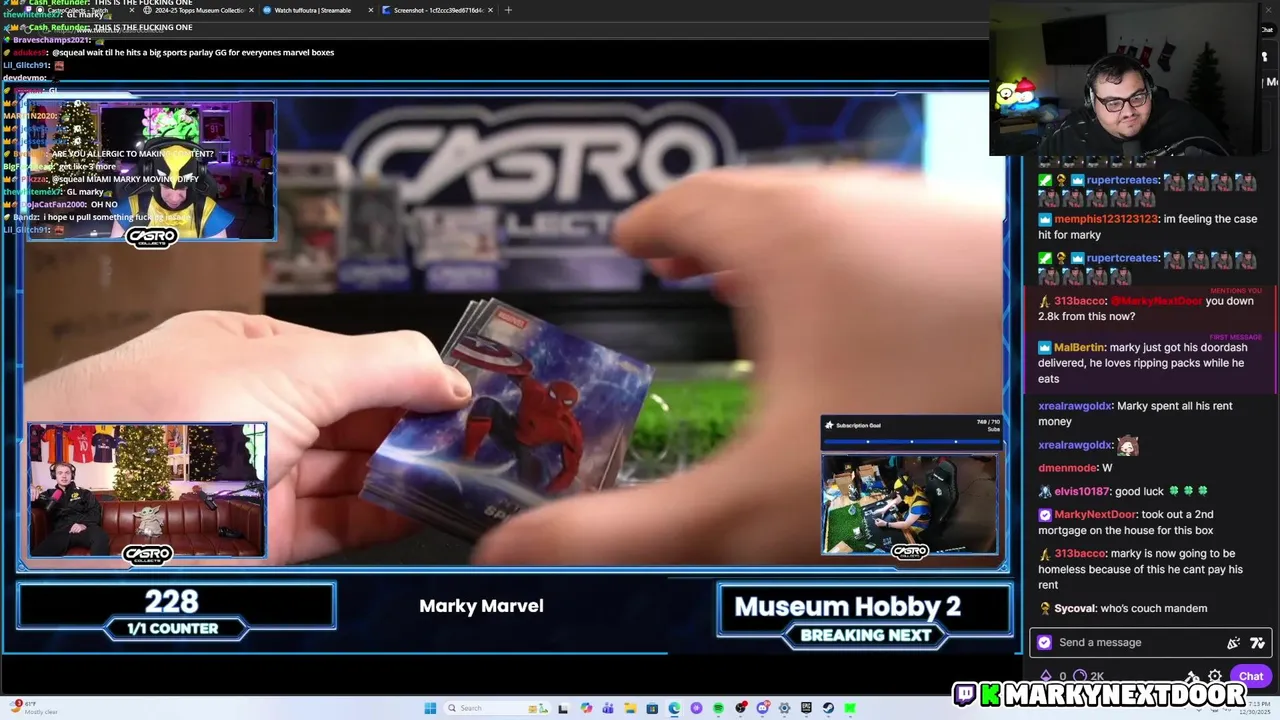1280x720 pixels.
Task: Click username 313bacco asking about 2.8k
Action: [1079, 301]
